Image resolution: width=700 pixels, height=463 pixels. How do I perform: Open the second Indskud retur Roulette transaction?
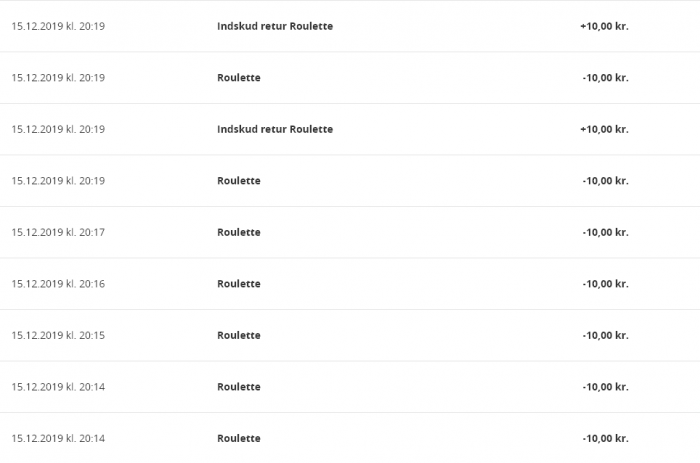pos(275,129)
